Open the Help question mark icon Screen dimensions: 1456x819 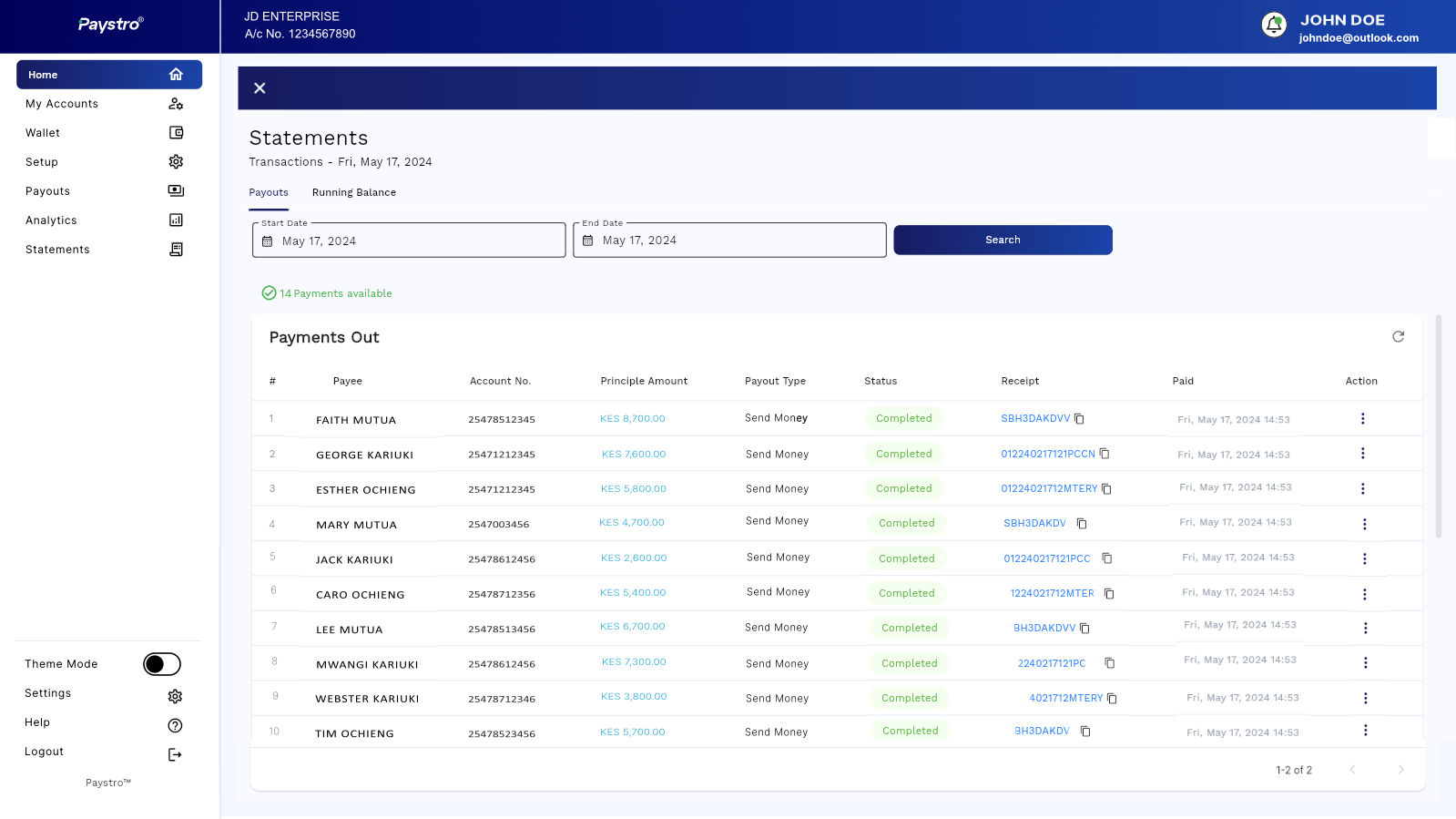tap(175, 725)
